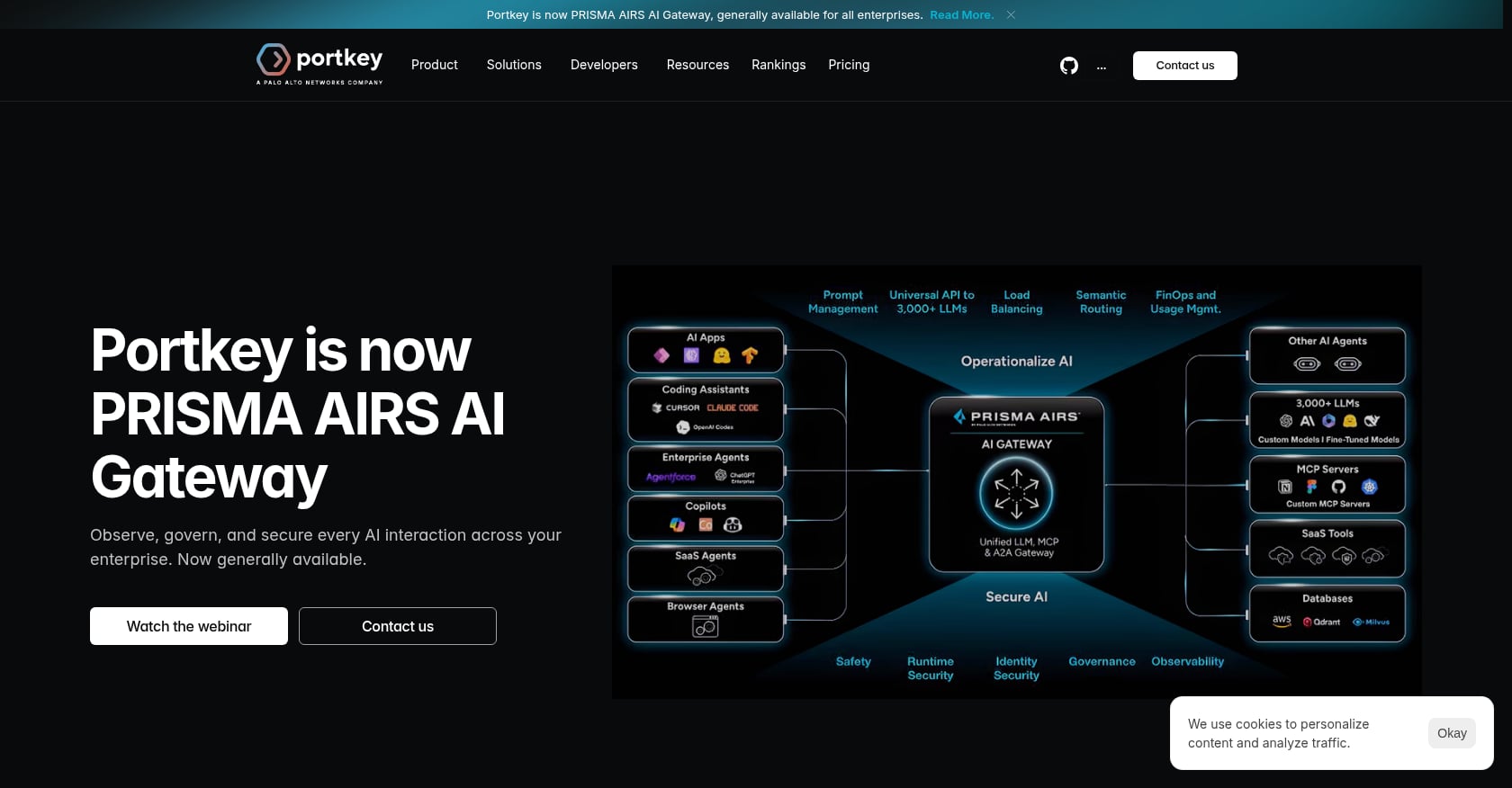The width and height of the screenshot is (1512, 788).
Task: Click the 'We use cookies' notice text
Action: 1278,733
